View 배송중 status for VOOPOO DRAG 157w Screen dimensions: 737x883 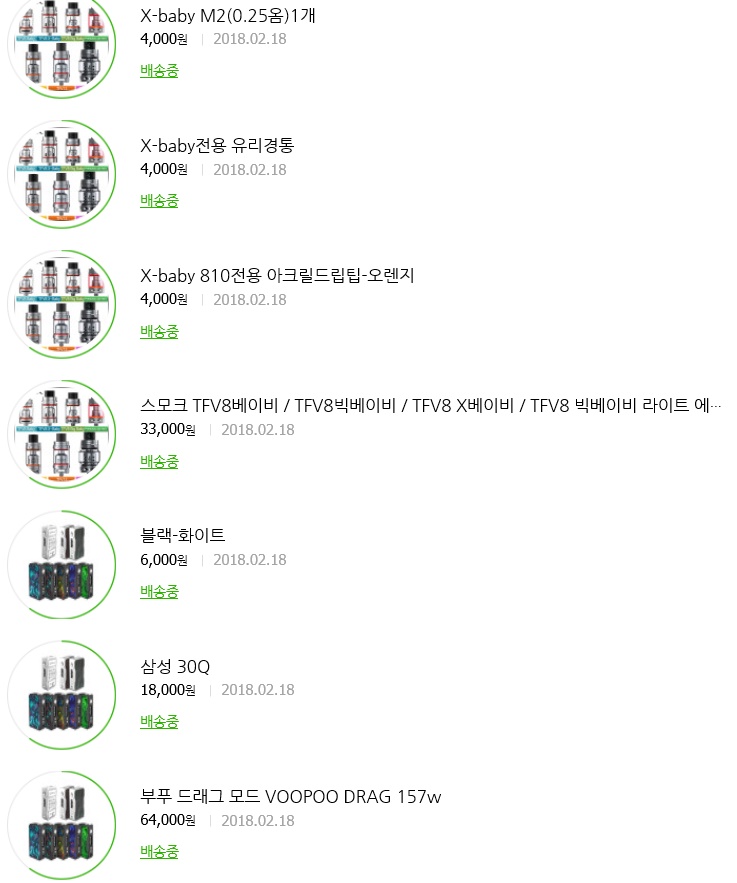(159, 851)
